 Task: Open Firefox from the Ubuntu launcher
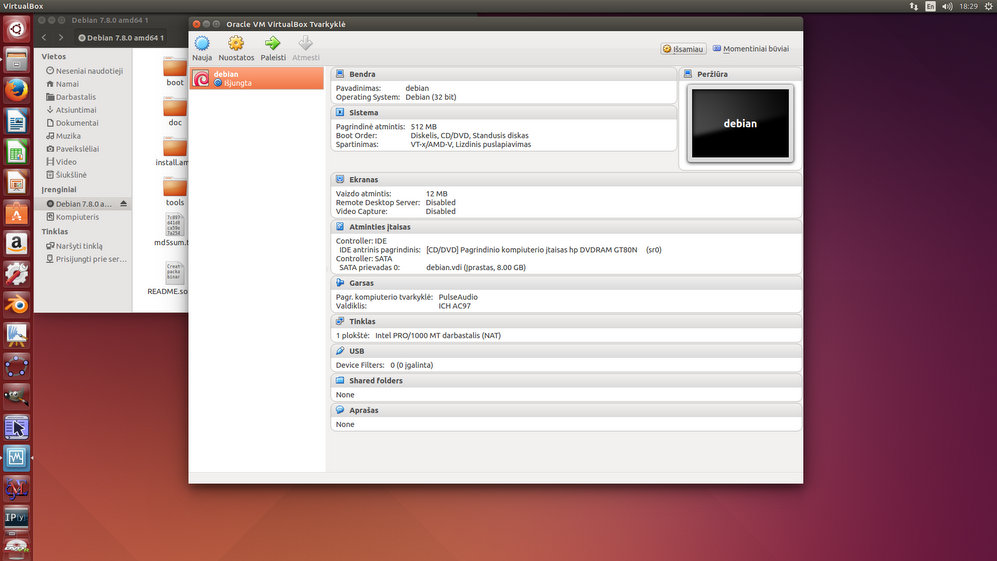tap(16, 89)
